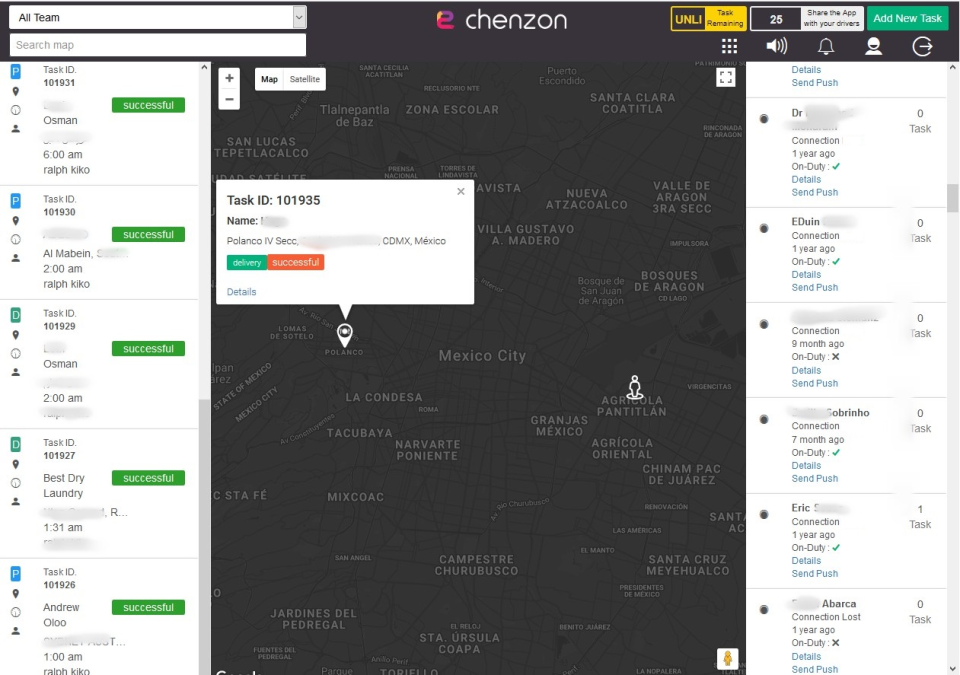Image resolution: width=960 pixels, height=675 pixels.
Task: Click Send Push for Sobrinho driver
Action: [815, 478]
